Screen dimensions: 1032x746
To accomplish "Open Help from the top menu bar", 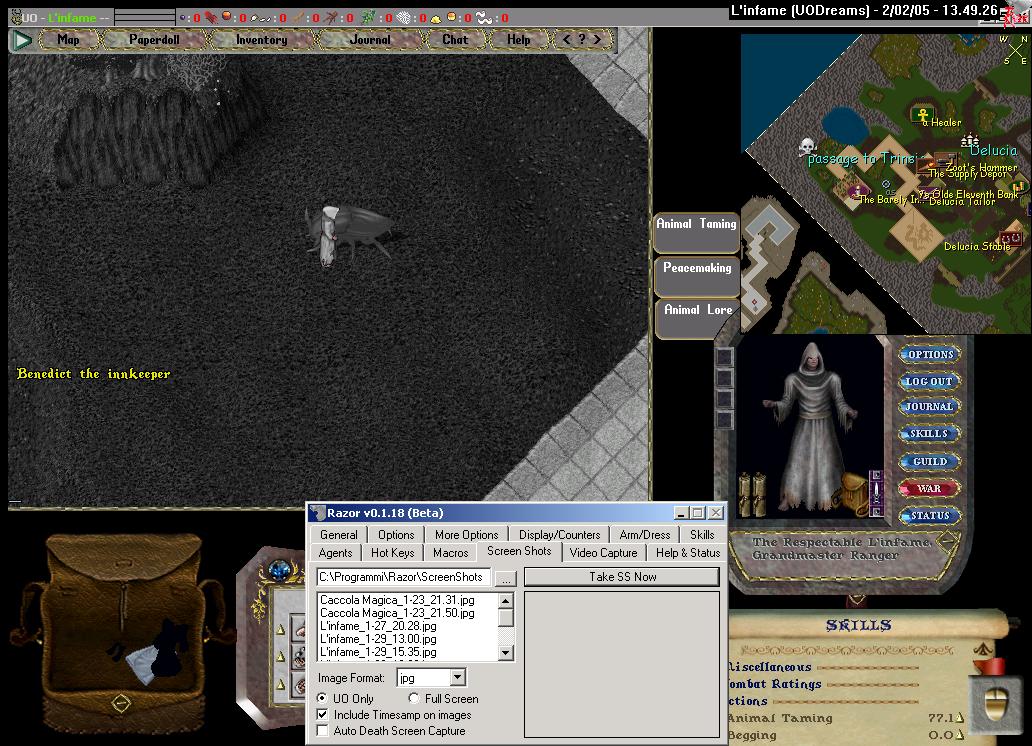I will 519,40.
